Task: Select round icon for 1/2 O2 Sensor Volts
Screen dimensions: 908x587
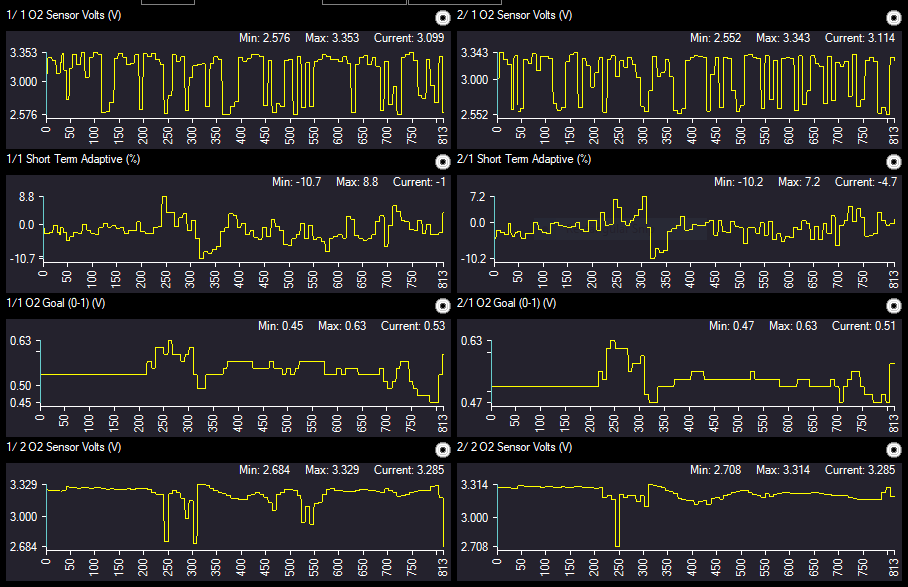Action: tap(443, 449)
